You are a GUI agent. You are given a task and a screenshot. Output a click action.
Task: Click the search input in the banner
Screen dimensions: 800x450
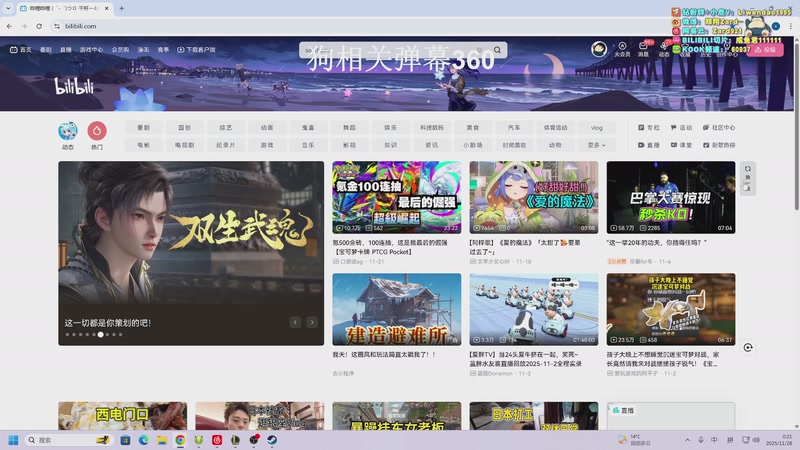pos(395,49)
